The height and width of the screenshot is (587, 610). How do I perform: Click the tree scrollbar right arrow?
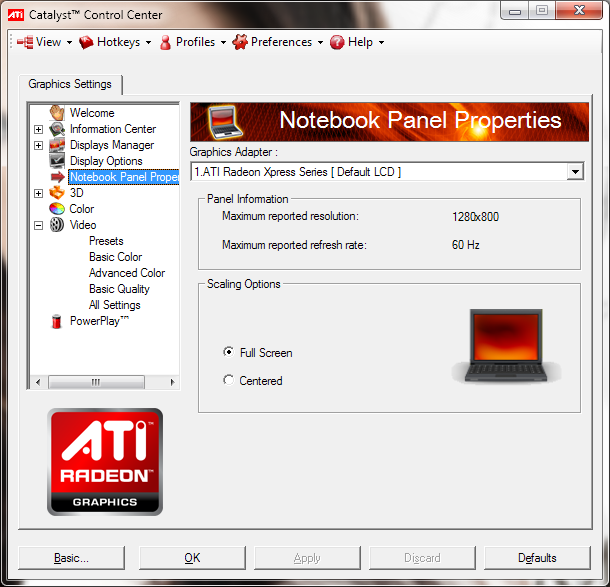tap(172, 382)
